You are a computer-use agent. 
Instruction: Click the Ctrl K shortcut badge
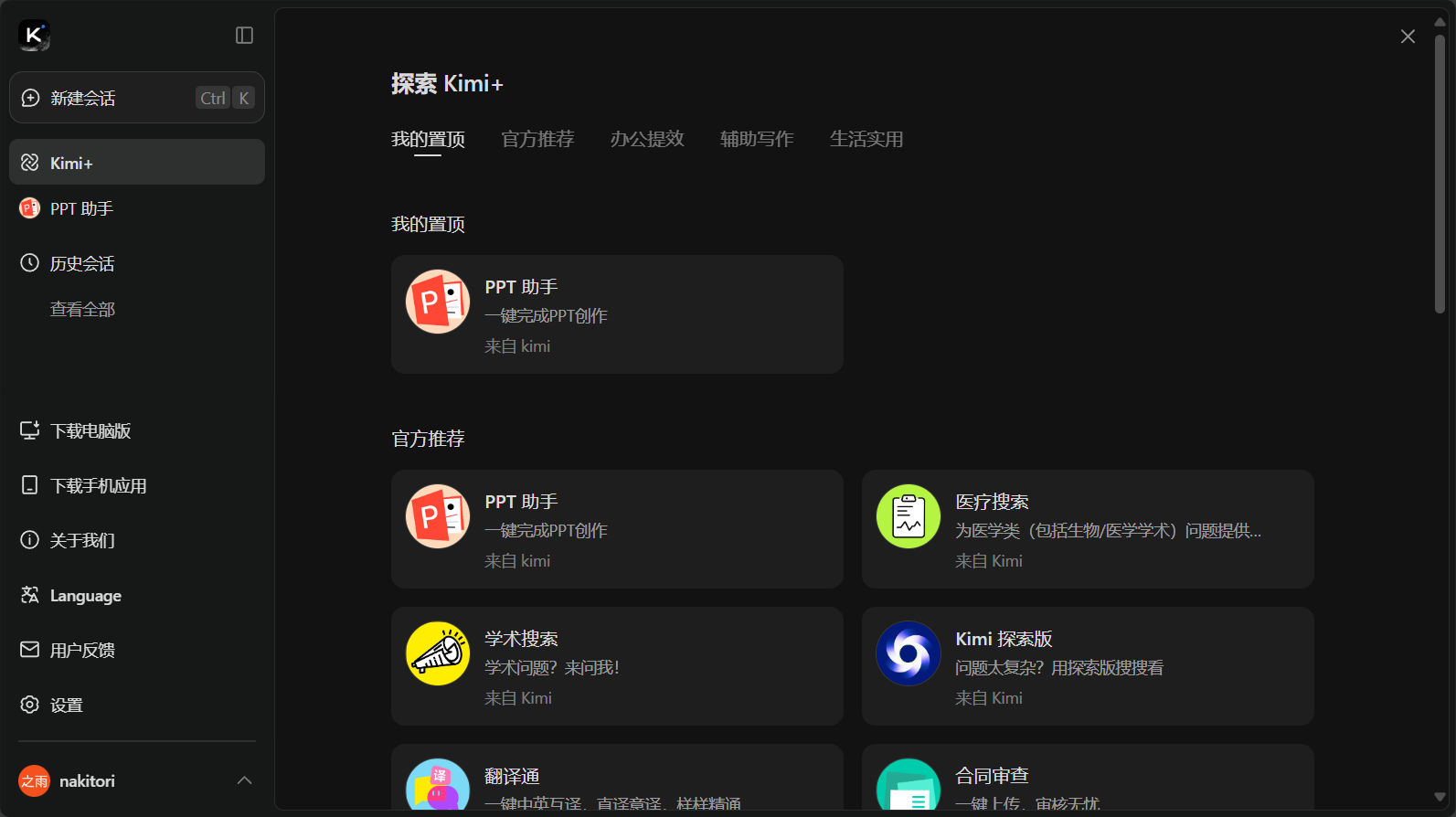click(x=226, y=98)
